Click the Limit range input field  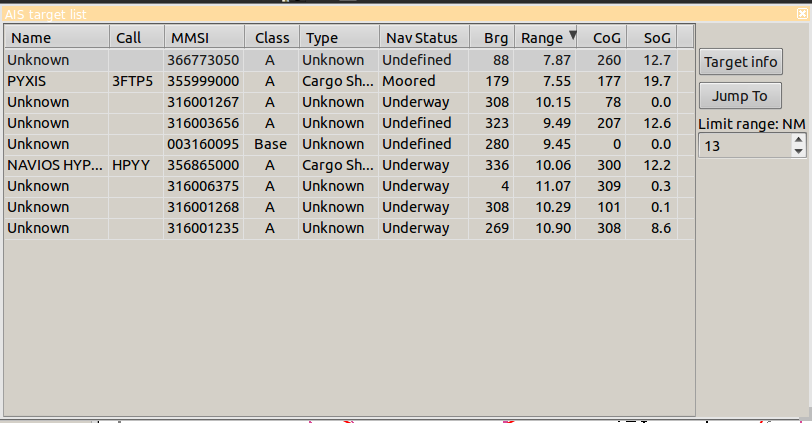(x=744, y=146)
